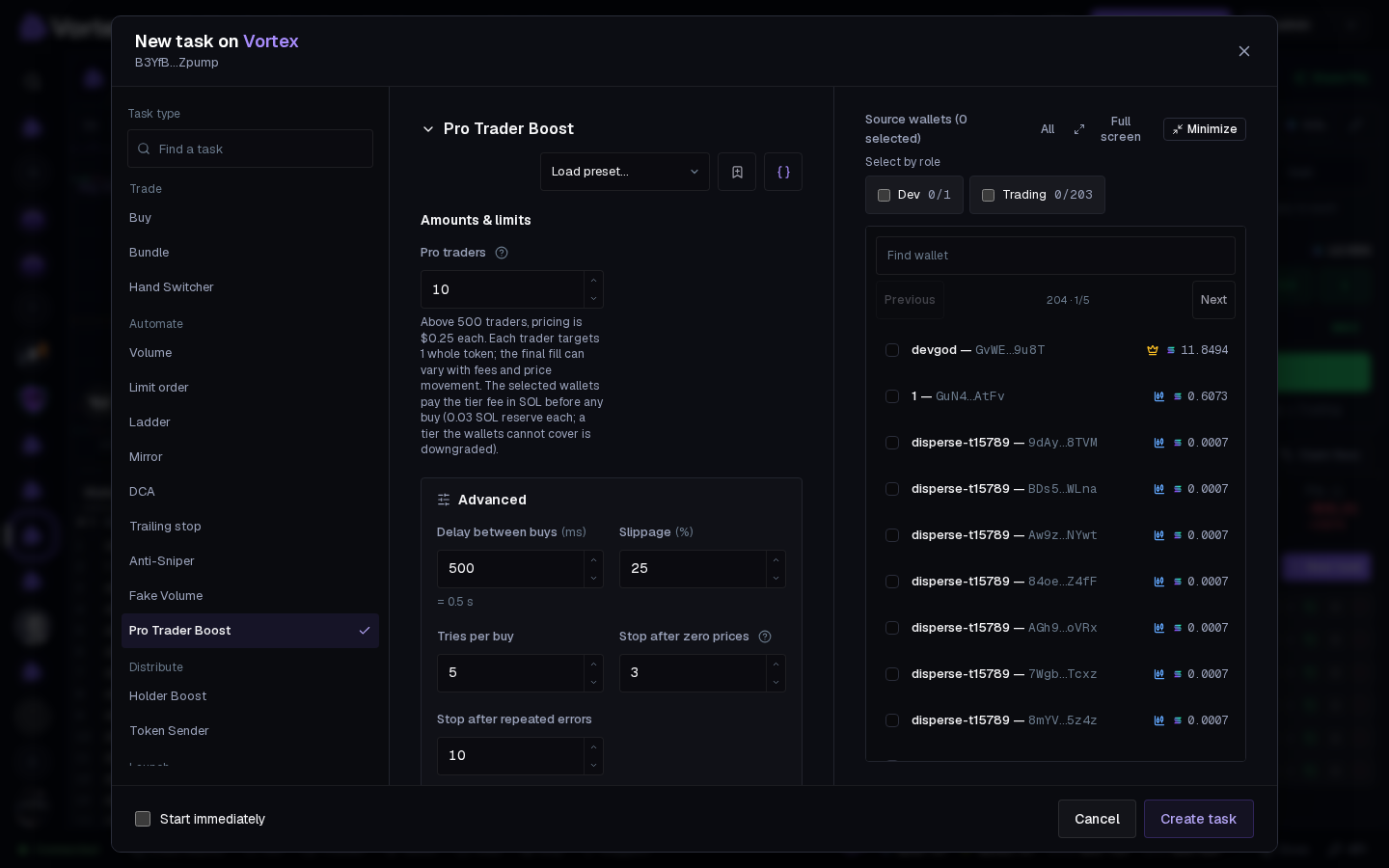Click the Minimize wallets panel button
1389x868 pixels.
click(x=1205, y=129)
